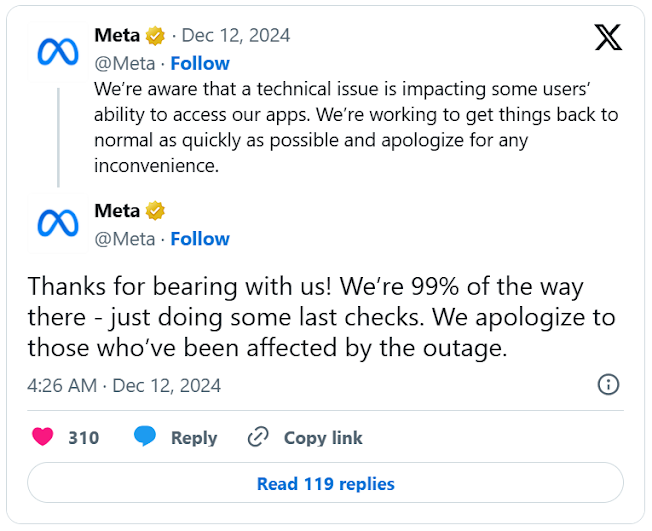Click the copy link chain icon

tap(258, 437)
